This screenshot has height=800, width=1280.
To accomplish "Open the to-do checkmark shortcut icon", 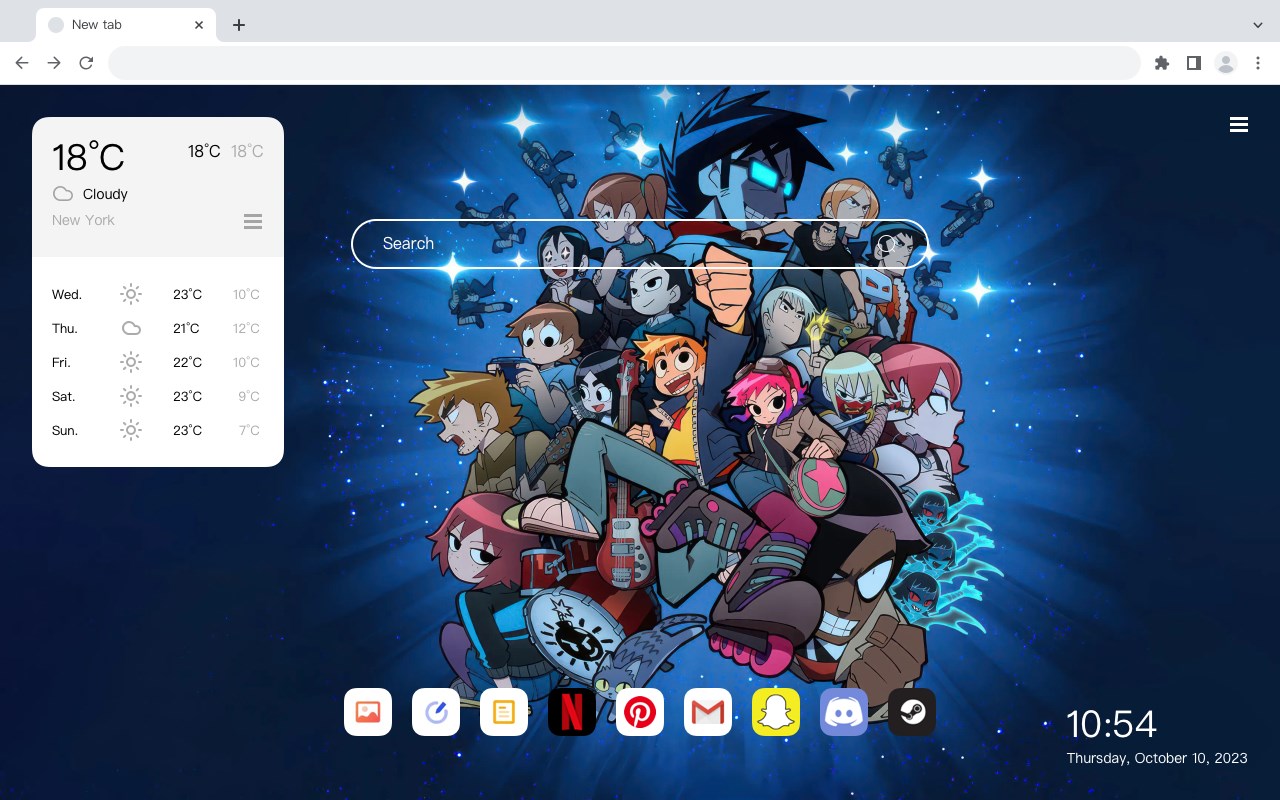I will point(436,712).
